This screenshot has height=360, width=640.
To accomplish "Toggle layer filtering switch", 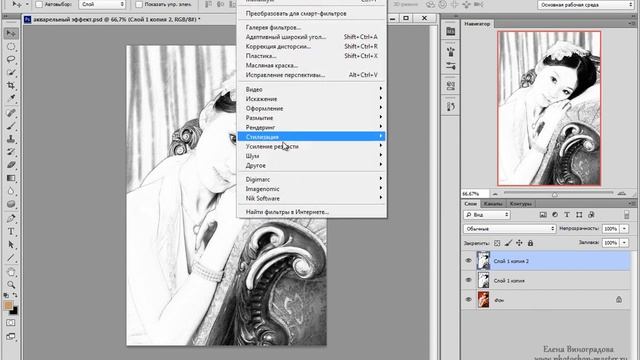I will pyautogui.click(x=627, y=215).
